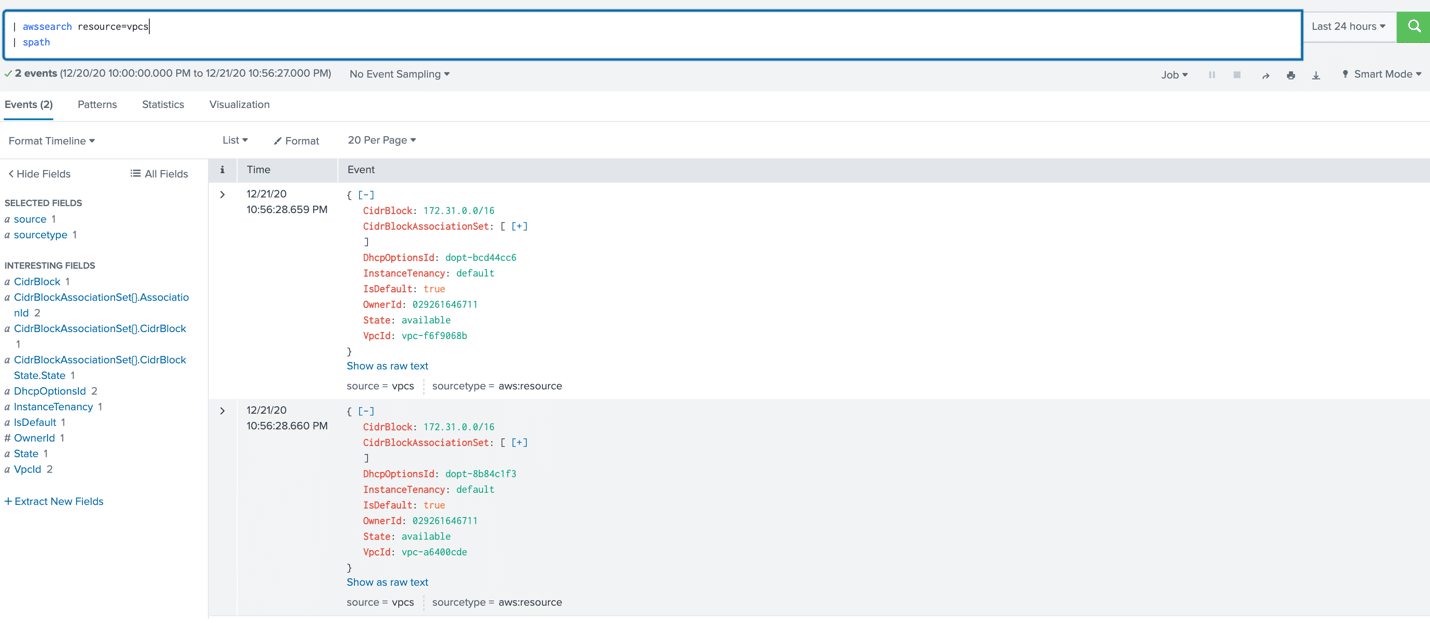Click OwnerId value in second event
The height and width of the screenshot is (623, 1430).
445,521
